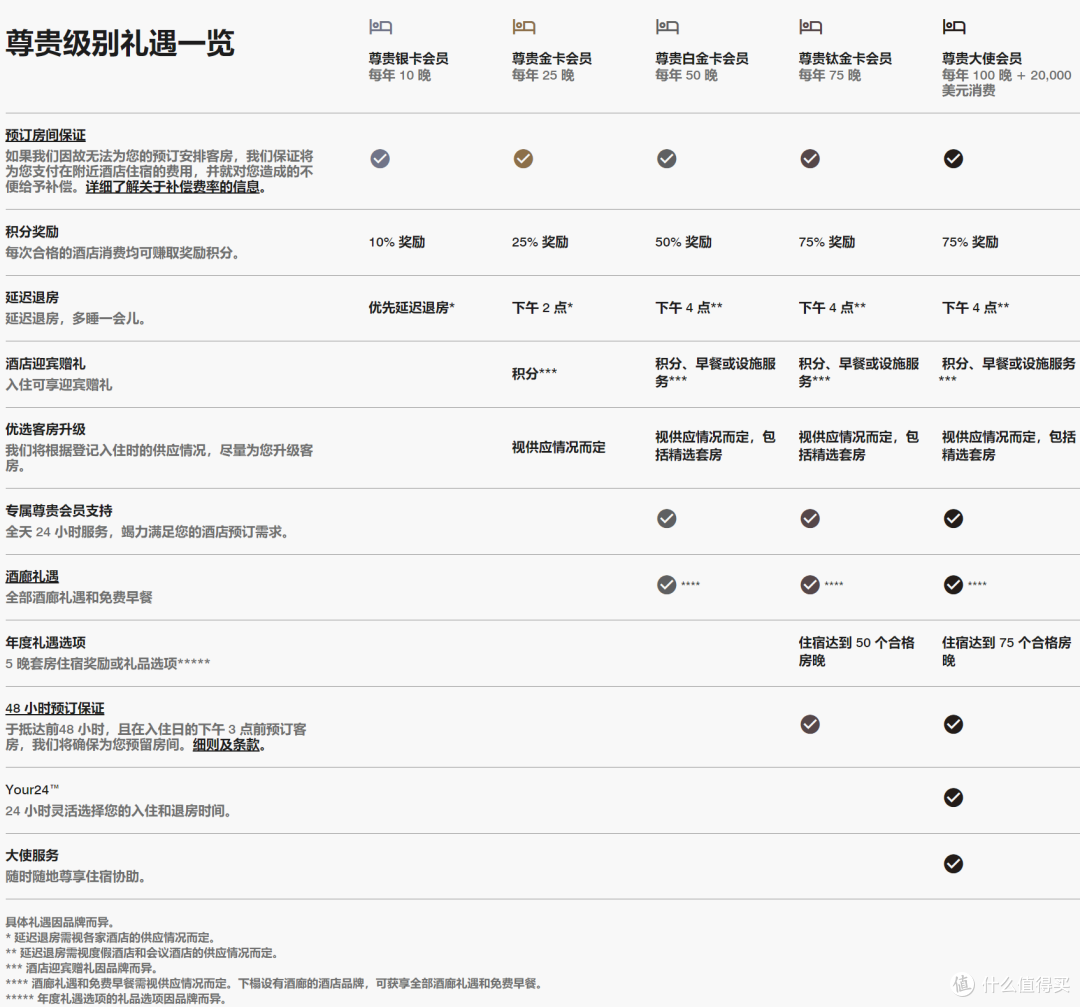Click the bed icon above 尊贵大使会员
Image resolution: width=1080 pixels, height=1007 pixels.
click(x=953, y=27)
